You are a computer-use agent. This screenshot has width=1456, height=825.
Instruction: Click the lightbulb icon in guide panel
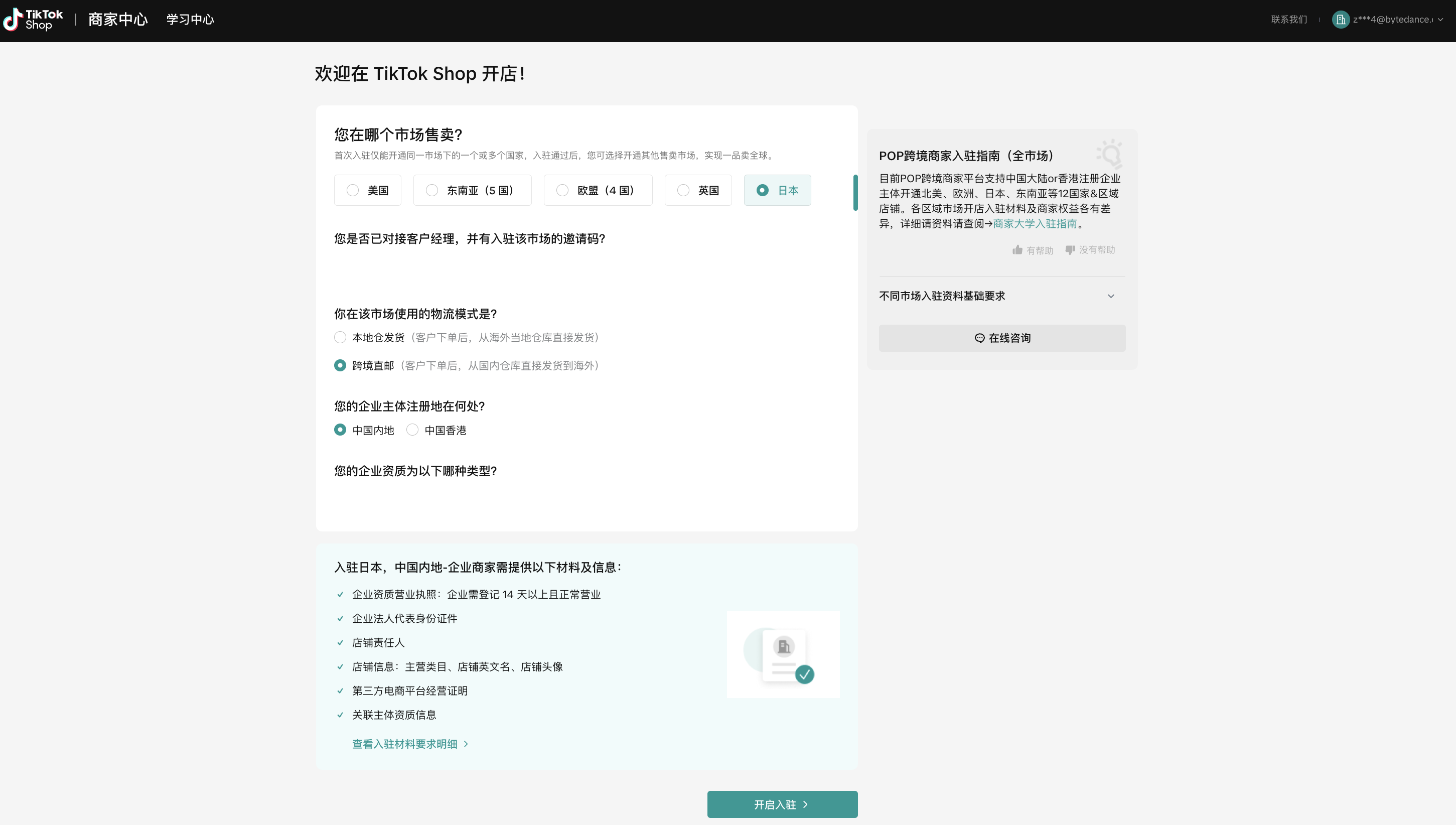tap(1109, 154)
